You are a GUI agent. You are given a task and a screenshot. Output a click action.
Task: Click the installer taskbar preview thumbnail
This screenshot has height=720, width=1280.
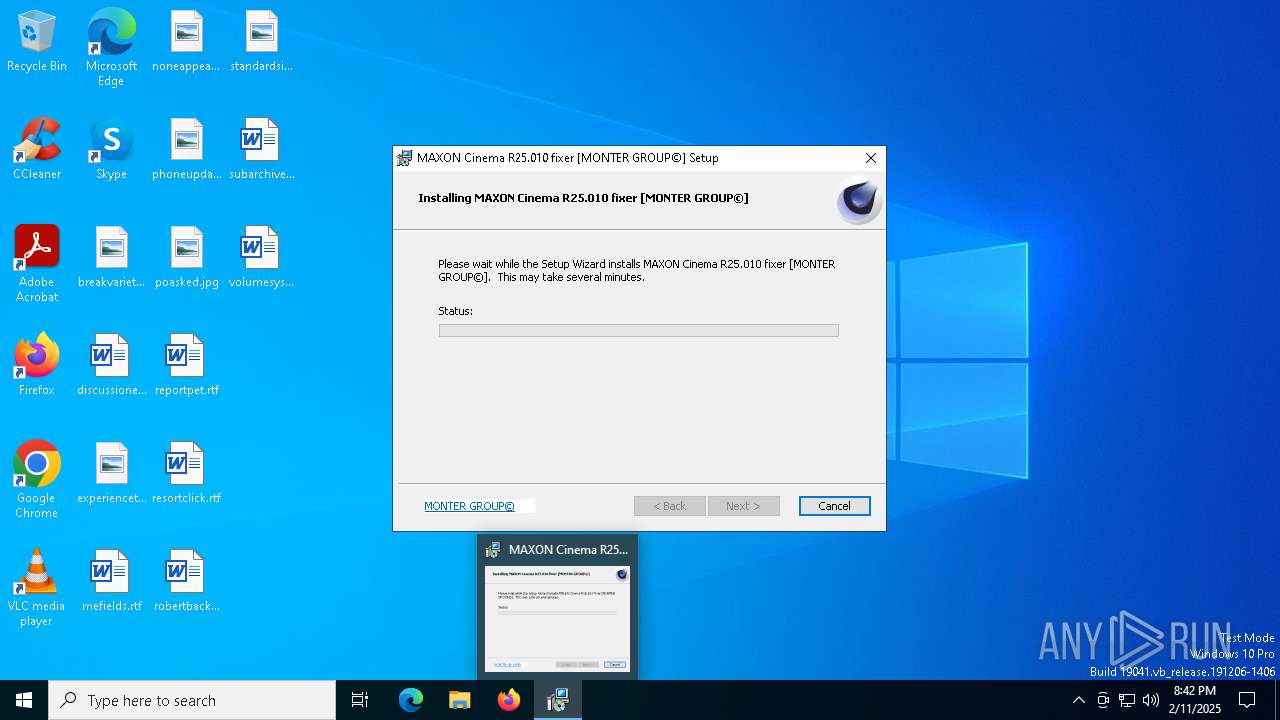pyautogui.click(x=557, y=618)
